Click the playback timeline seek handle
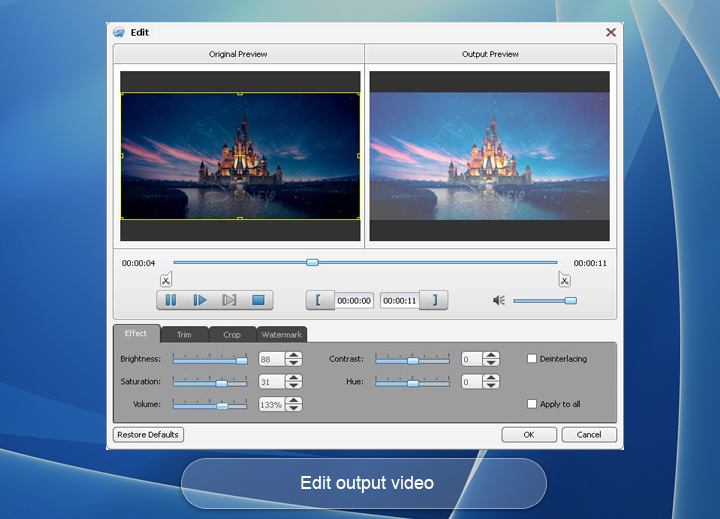 312,262
